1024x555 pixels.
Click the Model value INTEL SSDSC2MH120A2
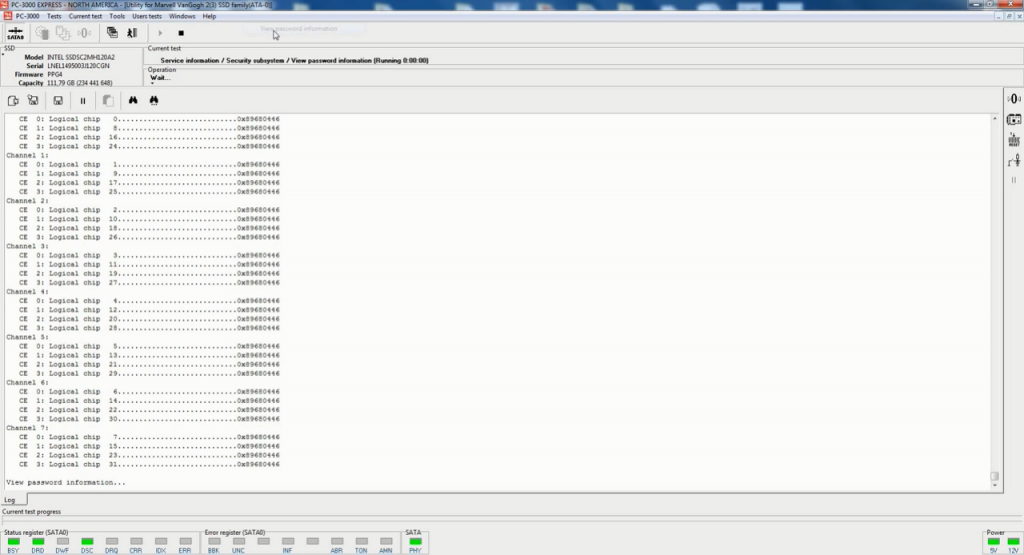click(x=80, y=57)
